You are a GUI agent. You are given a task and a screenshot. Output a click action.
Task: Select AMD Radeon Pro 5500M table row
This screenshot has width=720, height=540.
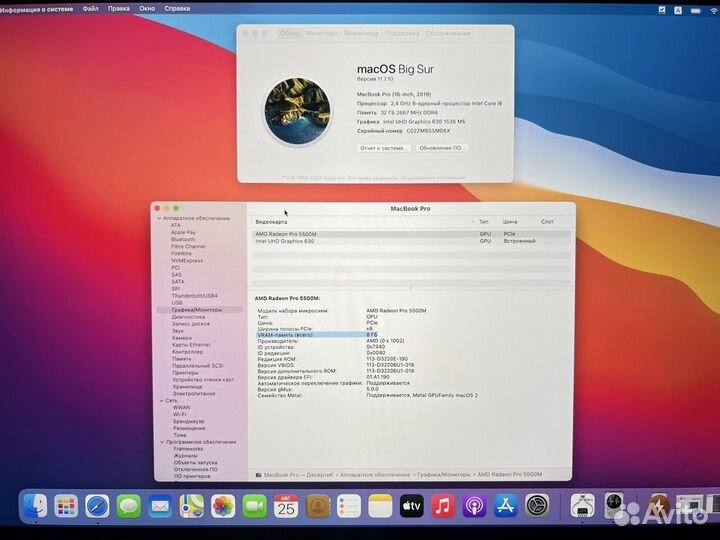pyautogui.click(x=411, y=234)
